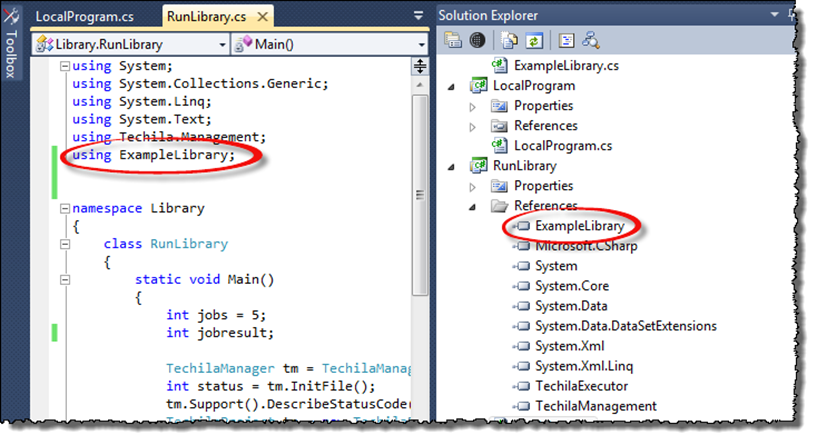Viewport: 817px width, 444px height.
Task: Collapse the Main() method outline
Action: pyautogui.click(x=128, y=280)
